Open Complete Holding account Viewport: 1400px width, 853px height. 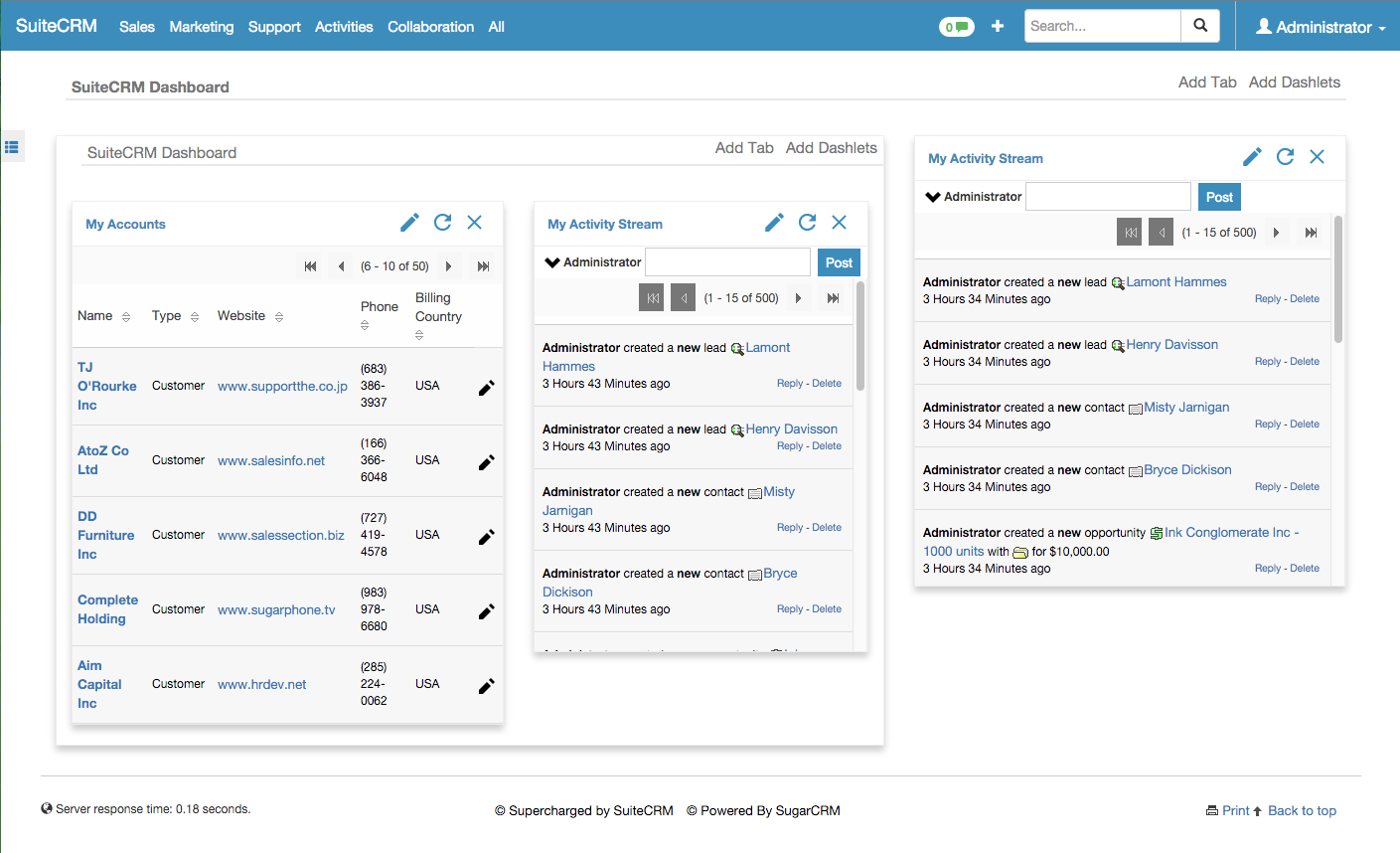click(108, 609)
